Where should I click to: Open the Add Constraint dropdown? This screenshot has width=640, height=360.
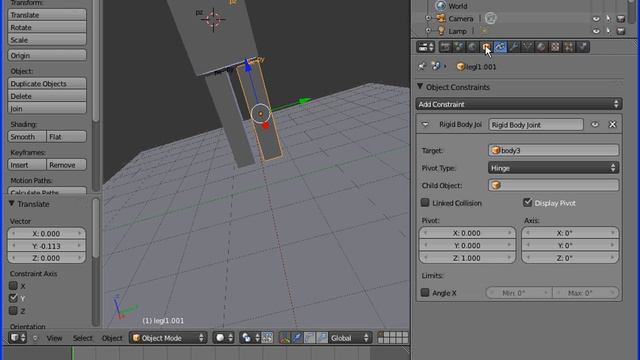click(519, 104)
